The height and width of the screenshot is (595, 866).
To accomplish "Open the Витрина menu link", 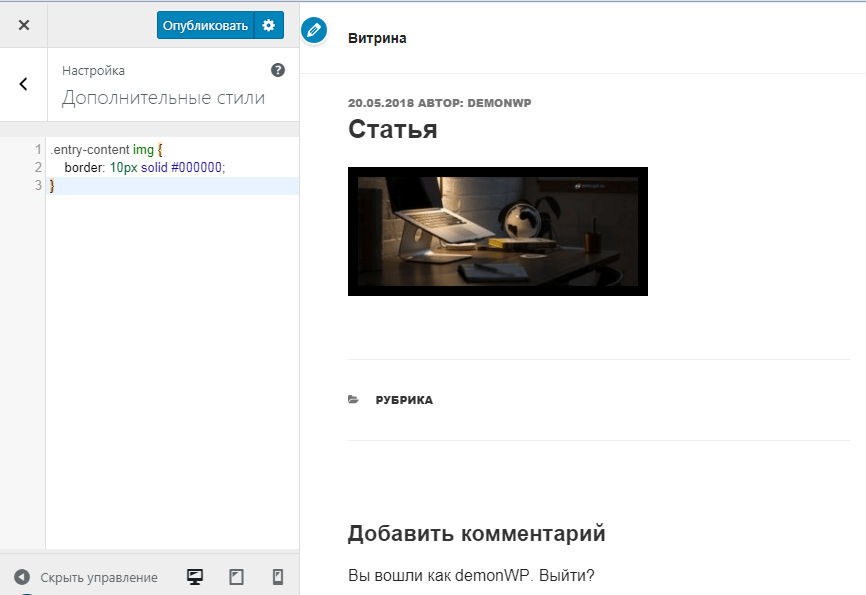I will [x=377, y=38].
